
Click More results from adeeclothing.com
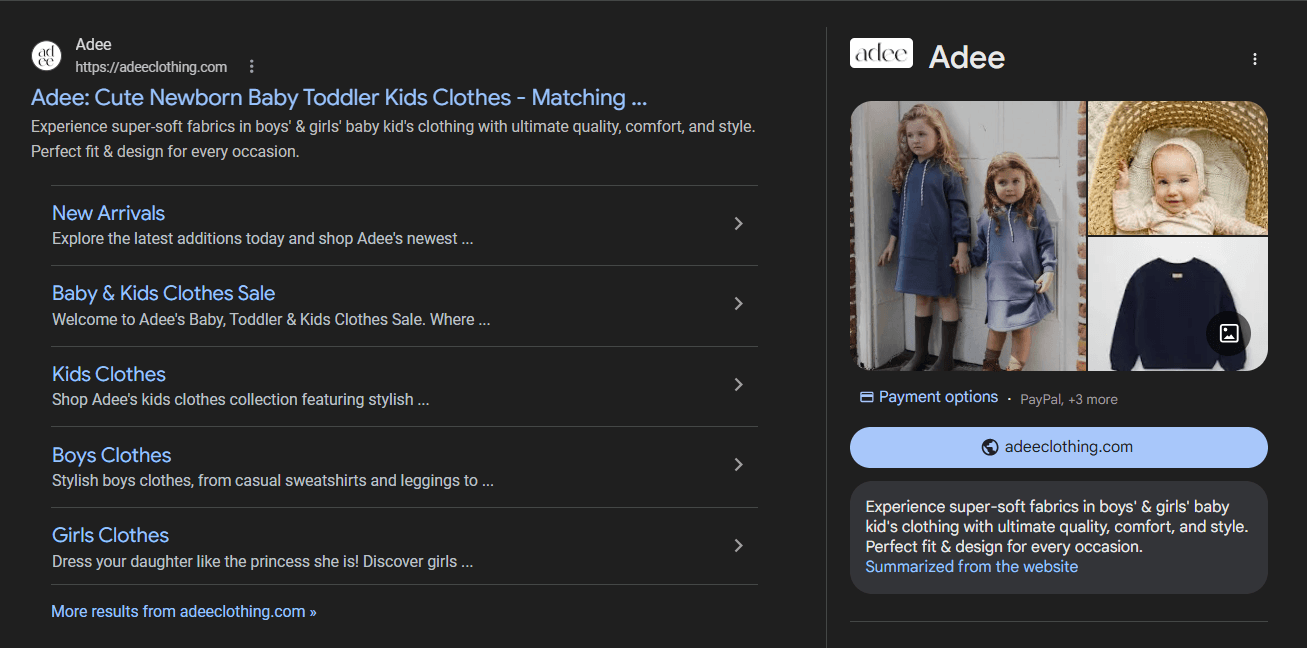point(183,611)
